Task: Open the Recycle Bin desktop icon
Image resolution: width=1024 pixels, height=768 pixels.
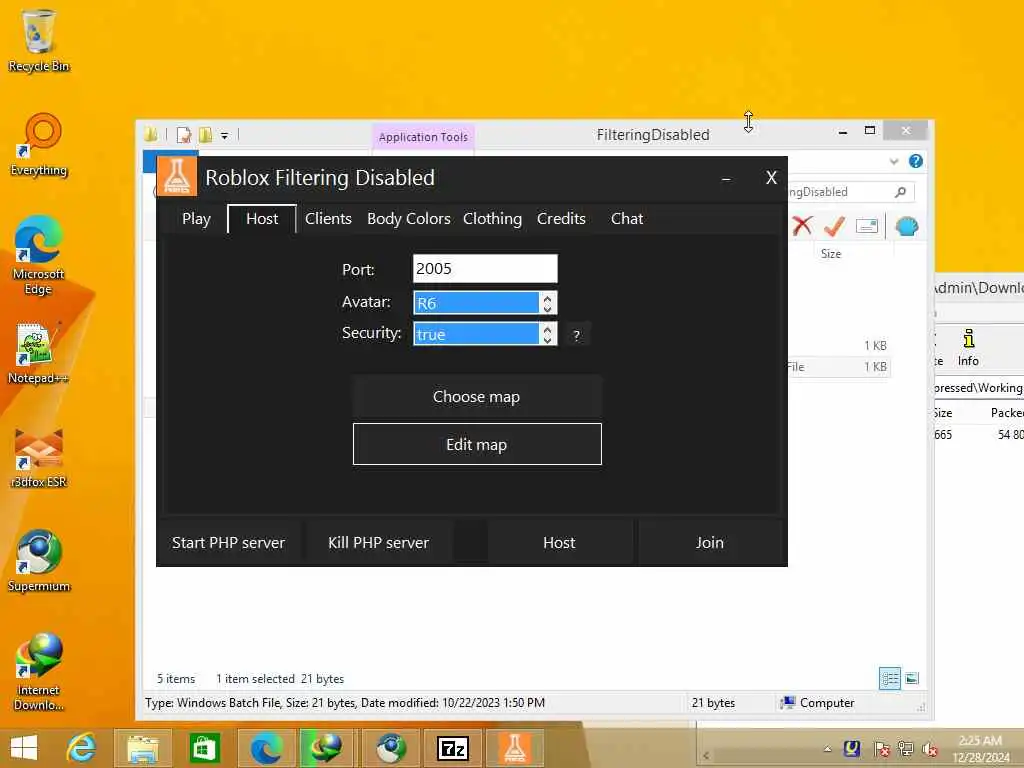Action: [39, 40]
